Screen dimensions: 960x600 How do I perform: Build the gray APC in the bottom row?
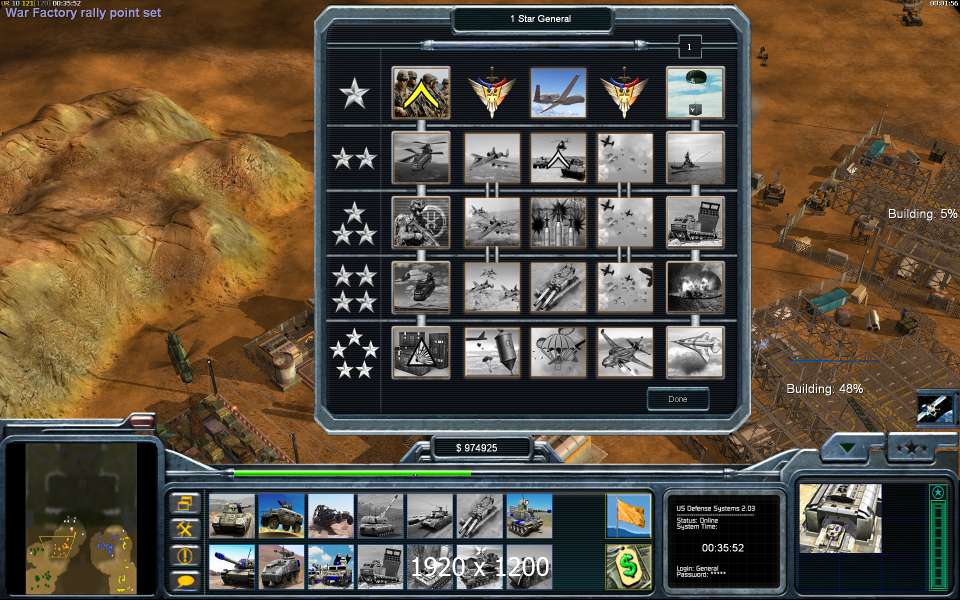coord(281,566)
